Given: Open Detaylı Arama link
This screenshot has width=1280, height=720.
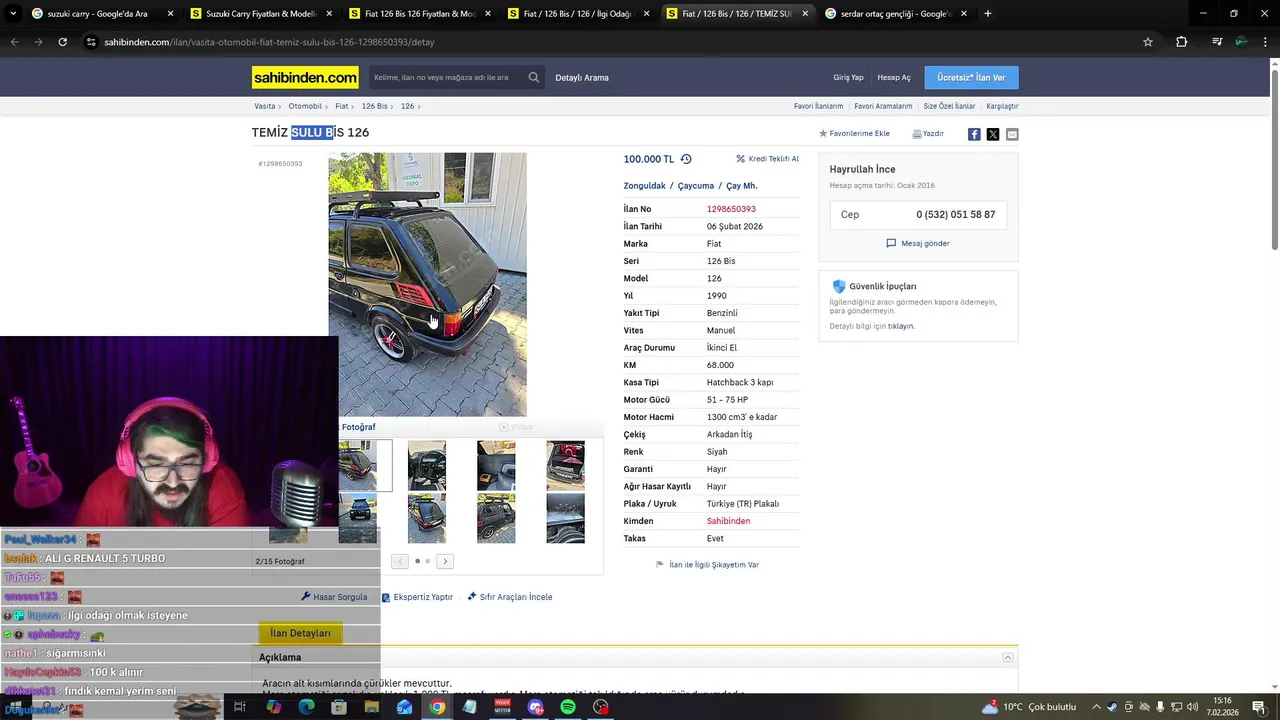Looking at the screenshot, I should pyautogui.click(x=582, y=77).
